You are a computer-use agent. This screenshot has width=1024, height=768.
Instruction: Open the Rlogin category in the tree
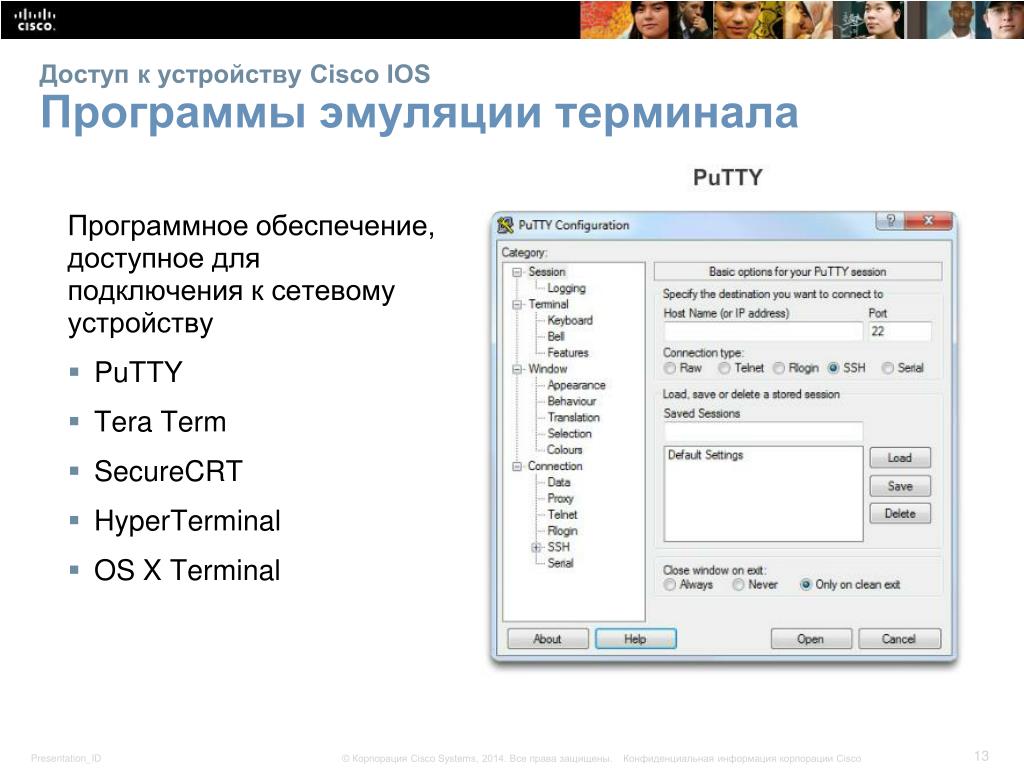562,531
